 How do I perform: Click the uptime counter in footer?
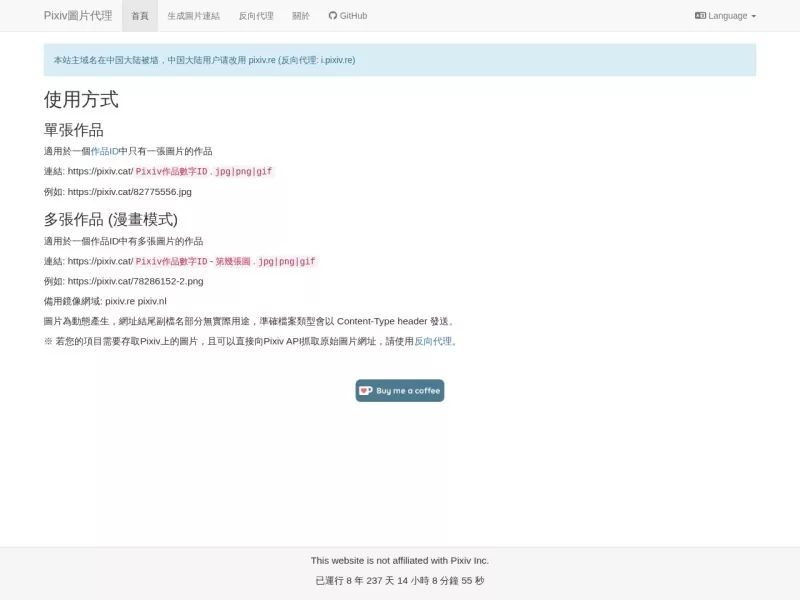click(400, 581)
